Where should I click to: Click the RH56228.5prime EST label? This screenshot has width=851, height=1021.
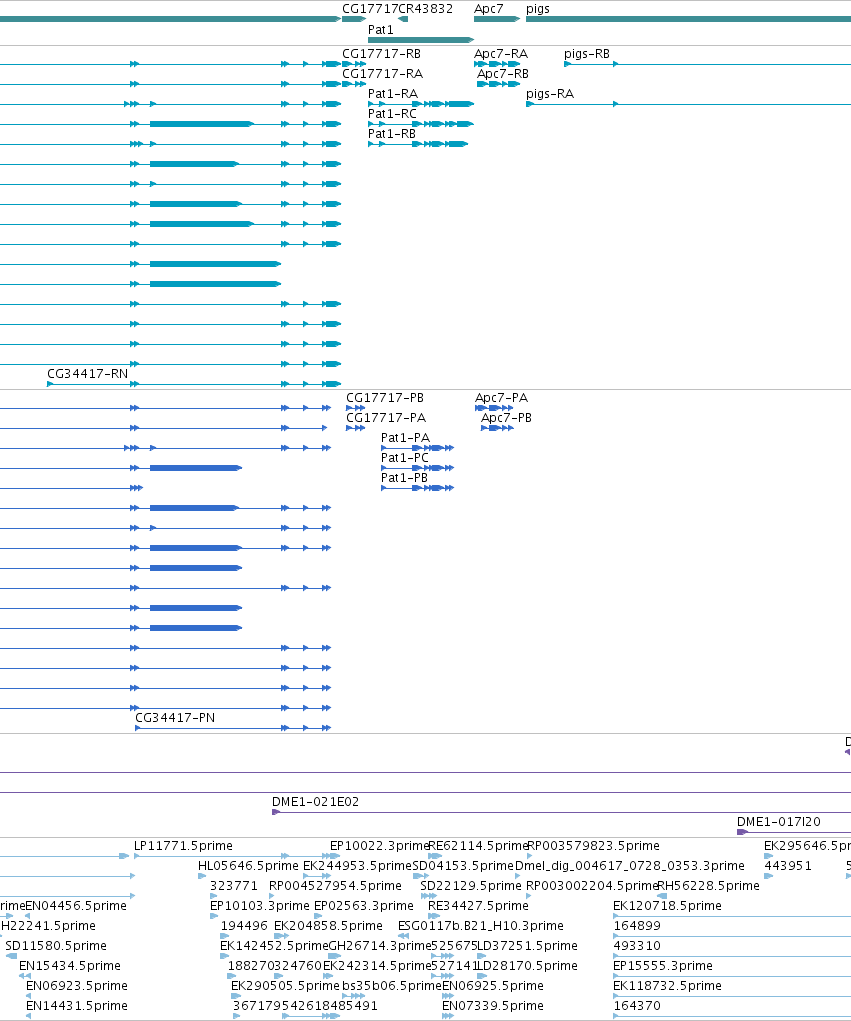(x=708, y=886)
